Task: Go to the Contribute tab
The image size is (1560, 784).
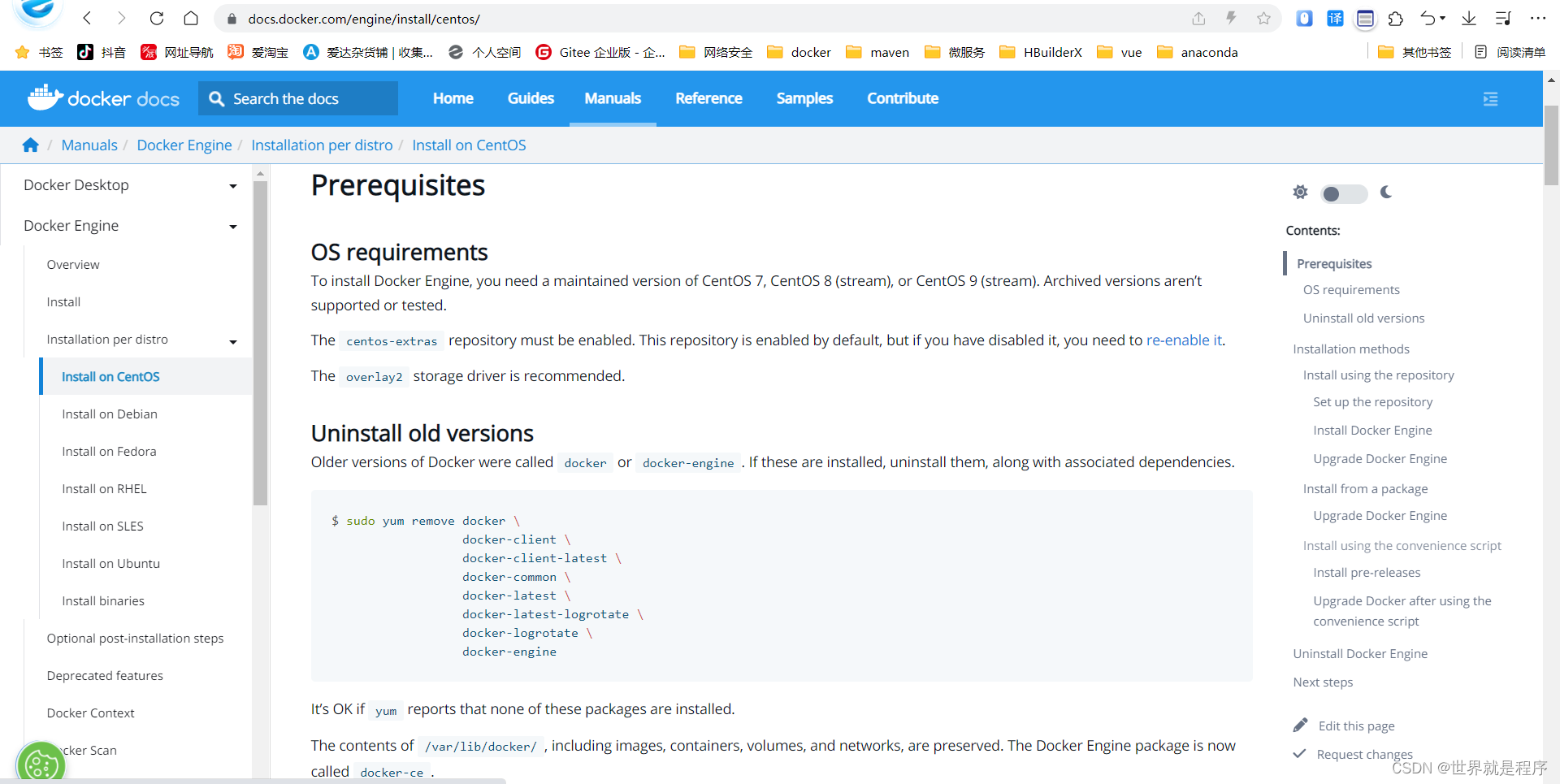Action: tap(903, 98)
